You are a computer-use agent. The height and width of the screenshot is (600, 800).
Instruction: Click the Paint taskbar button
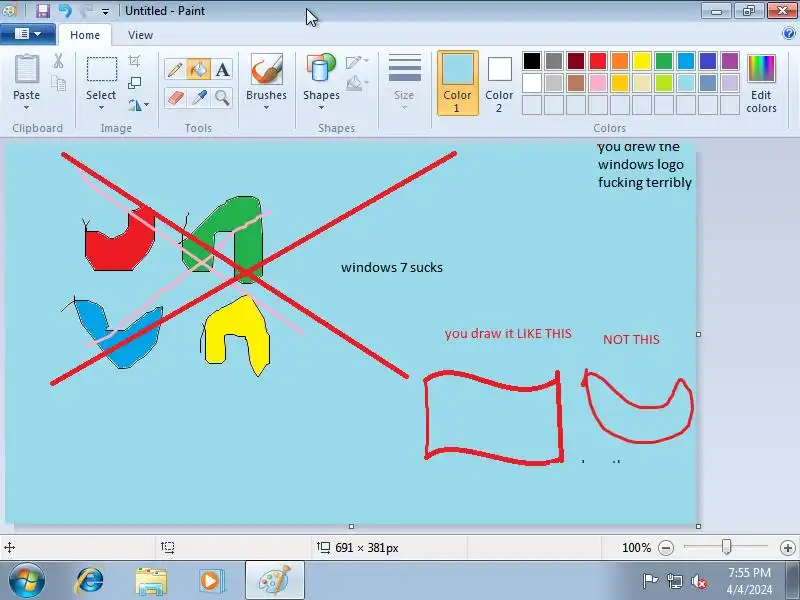(x=274, y=581)
